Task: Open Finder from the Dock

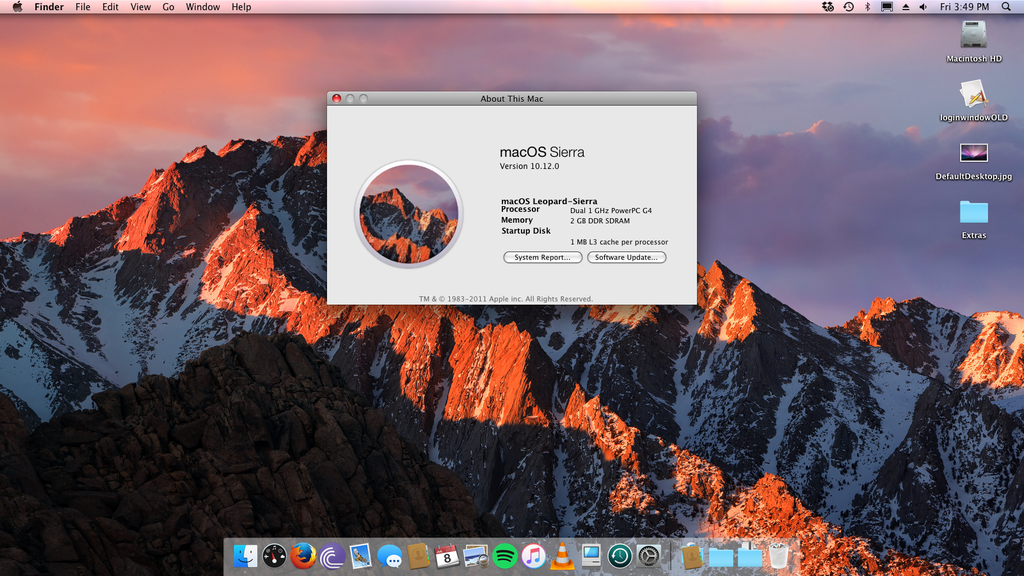Action: 245,556
